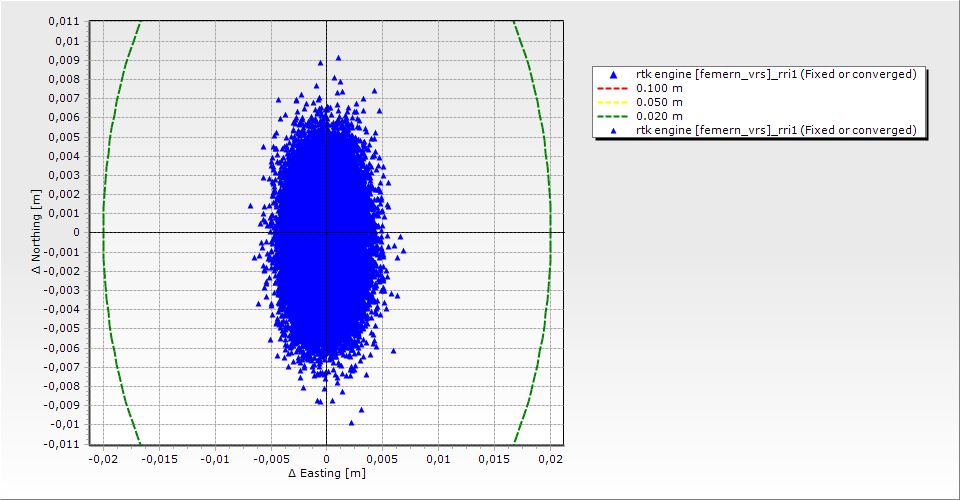Click the -0,02 tick label on the Easting axis

click(x=102, y=458)
